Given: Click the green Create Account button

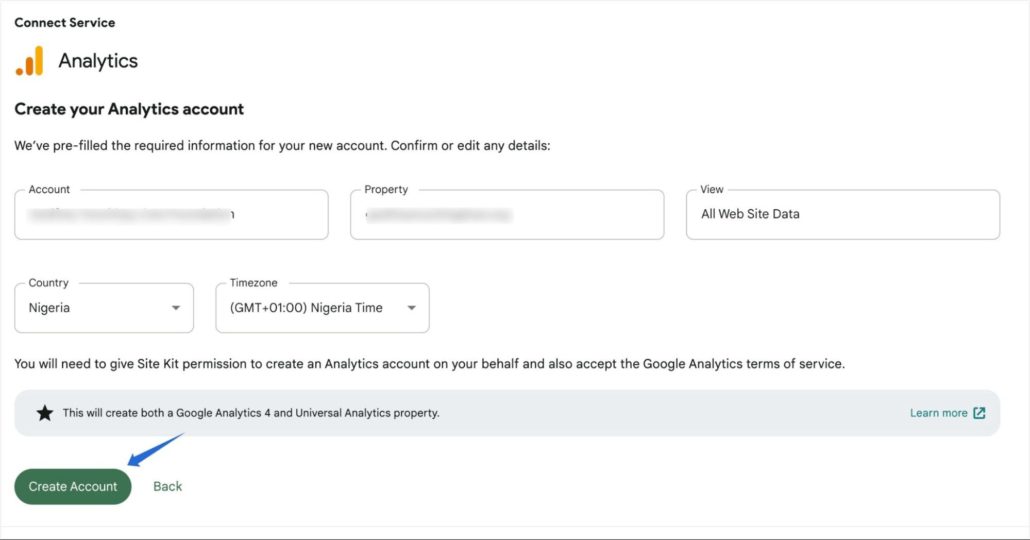Looking at the screenshot, I should [73, 487].
